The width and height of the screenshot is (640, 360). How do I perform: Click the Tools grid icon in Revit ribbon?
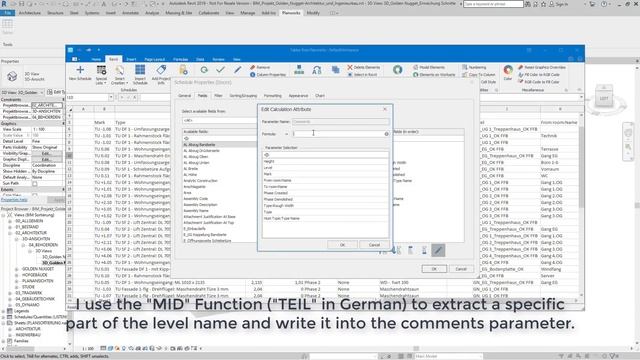tap(7, 25)
